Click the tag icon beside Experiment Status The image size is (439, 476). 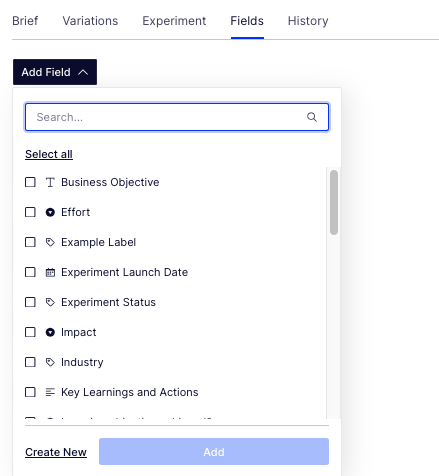(50, 302)
